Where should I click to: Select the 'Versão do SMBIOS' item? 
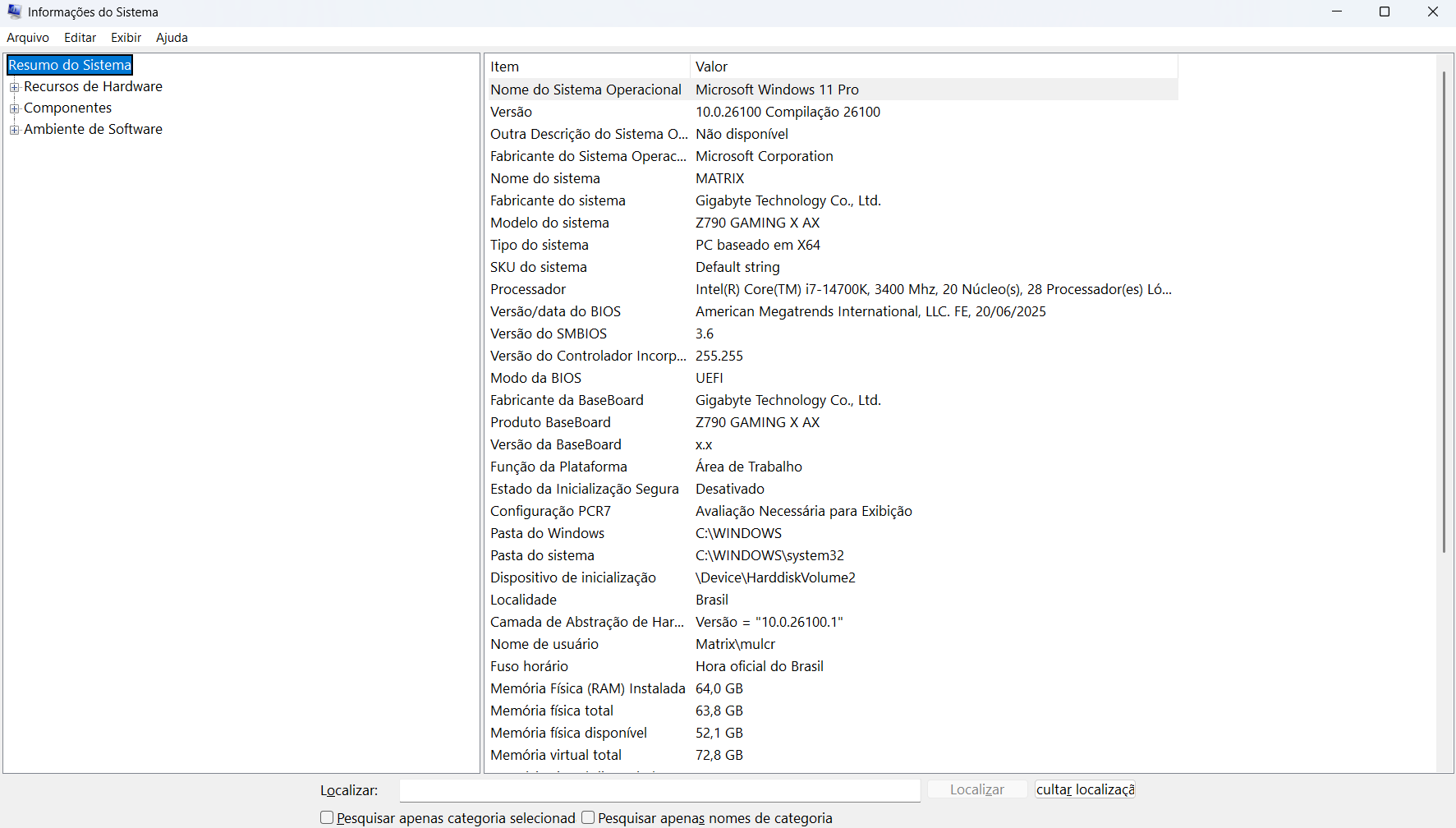549,333
